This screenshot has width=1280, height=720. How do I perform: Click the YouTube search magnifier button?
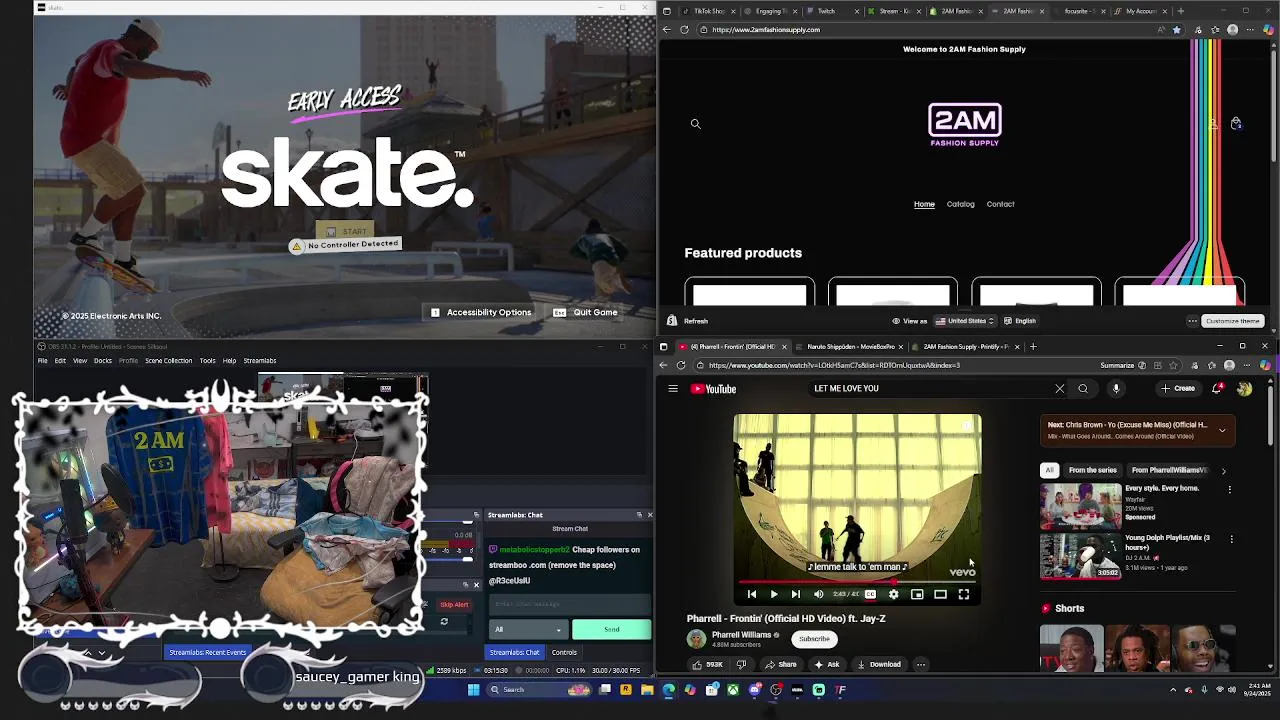[1083, 389]
